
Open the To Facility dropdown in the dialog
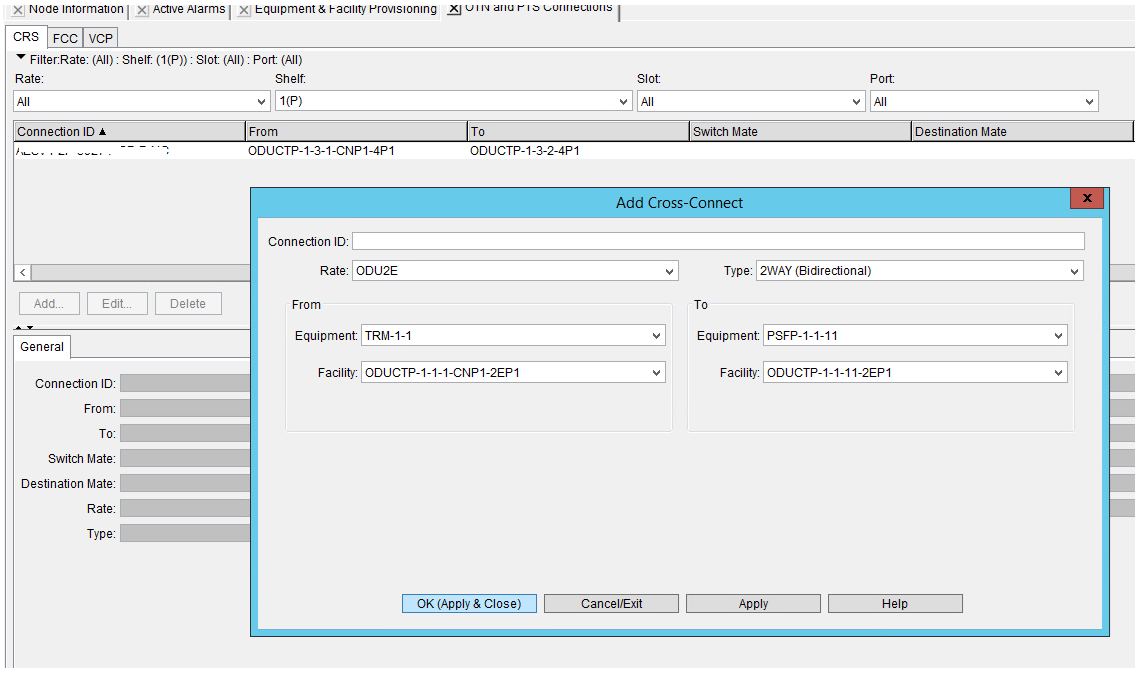click(1056, 371)
